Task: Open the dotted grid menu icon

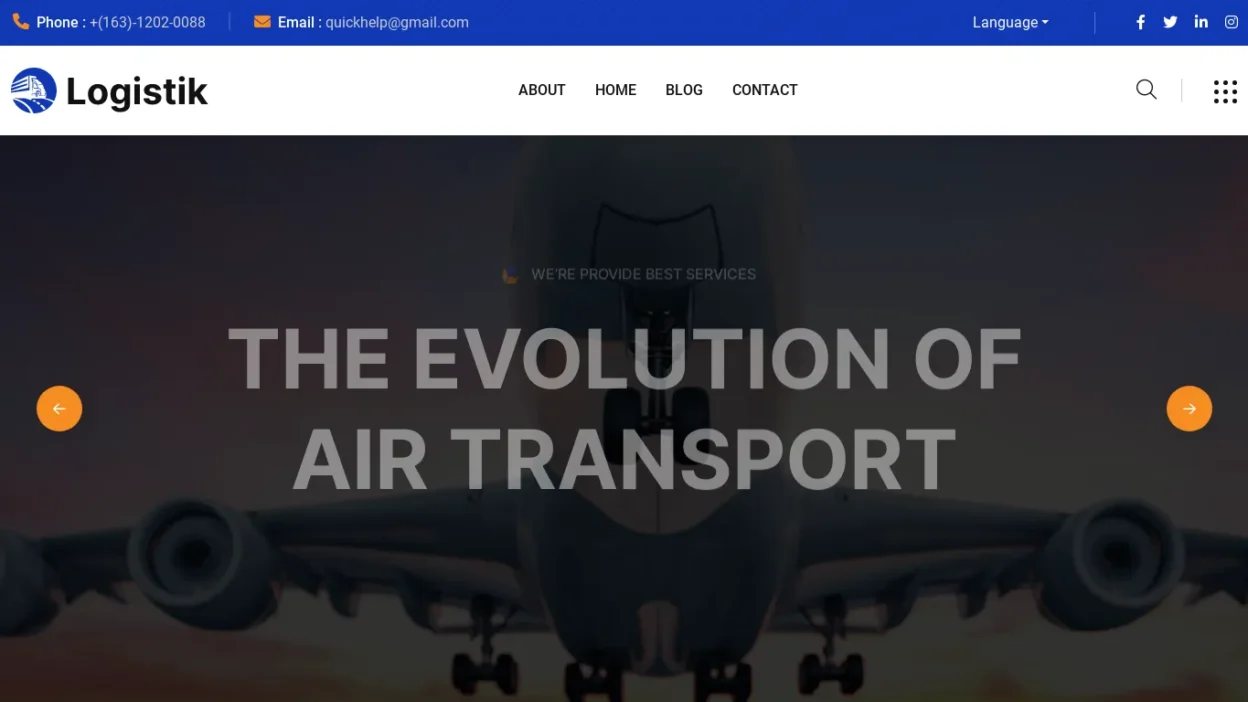Action: [x=1225, y=91]
